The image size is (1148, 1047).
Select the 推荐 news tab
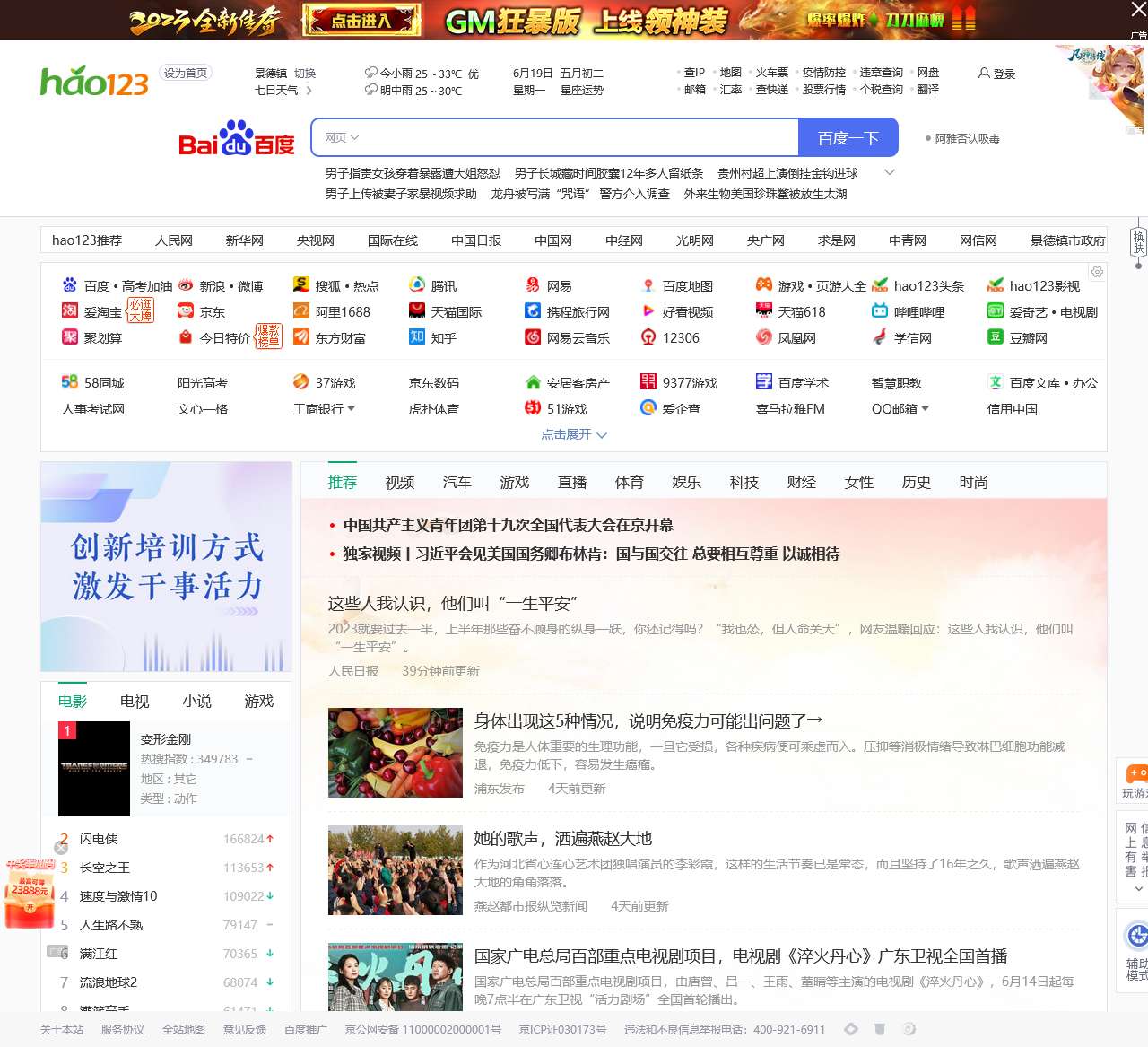pos(343,482)
